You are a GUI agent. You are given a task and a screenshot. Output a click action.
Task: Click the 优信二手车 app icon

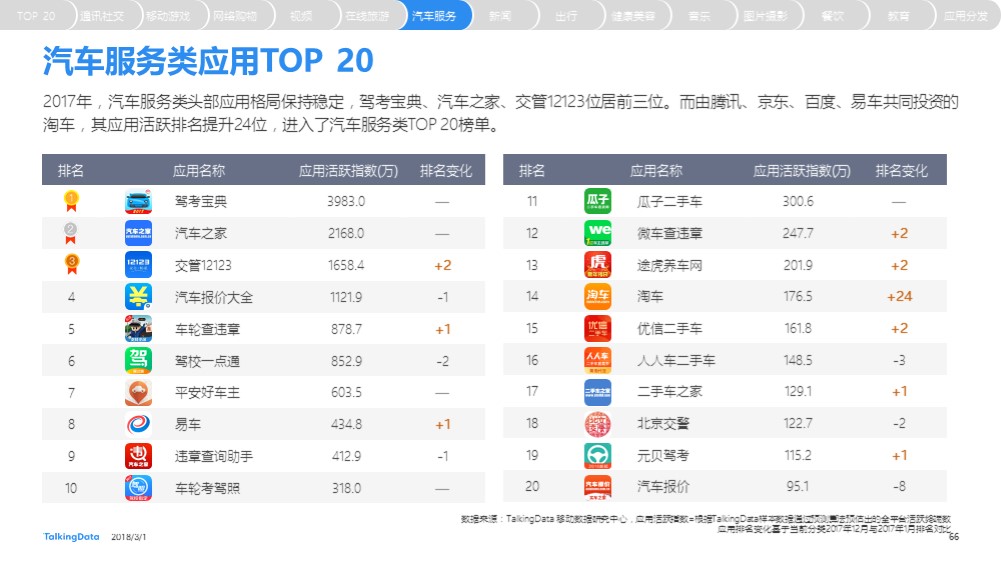pos(598,328)
